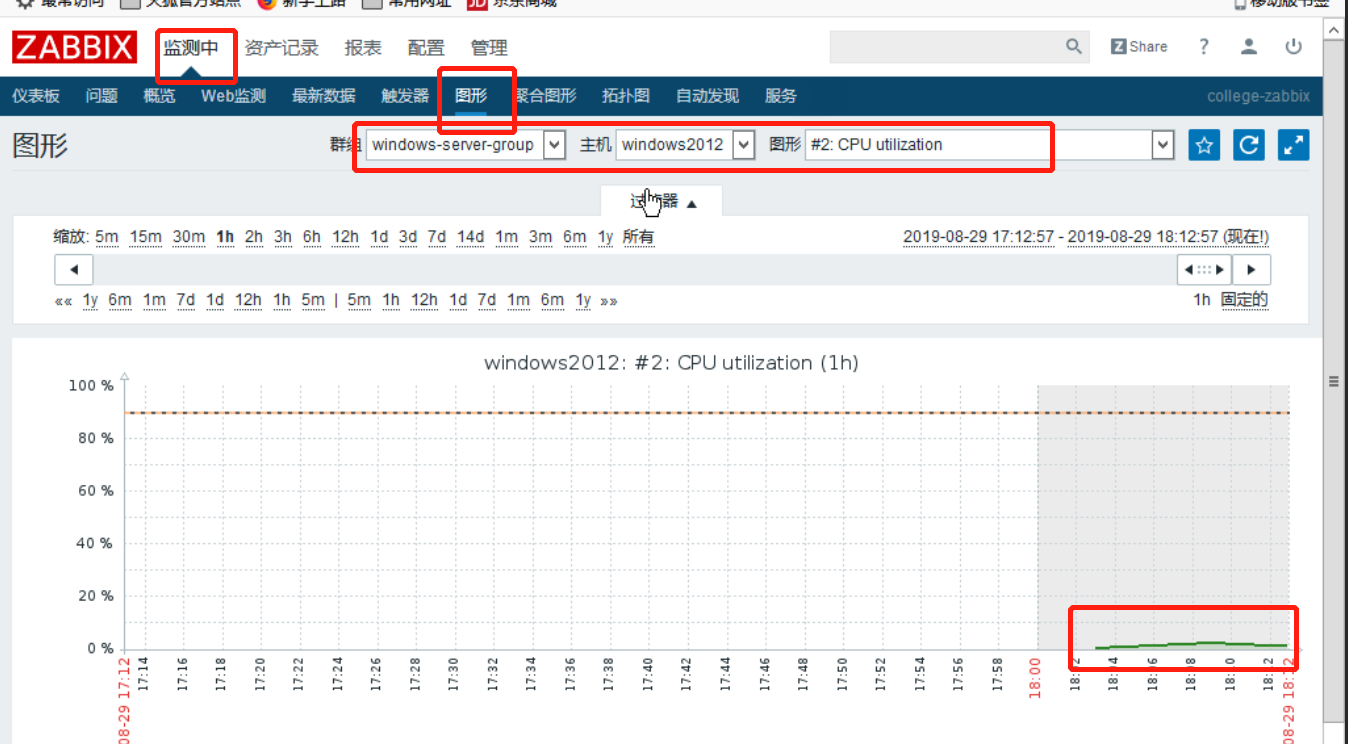The image size is (1348, 744).
Task: Go to the 仪表板 submenu
Action: [x=36, y=96]
